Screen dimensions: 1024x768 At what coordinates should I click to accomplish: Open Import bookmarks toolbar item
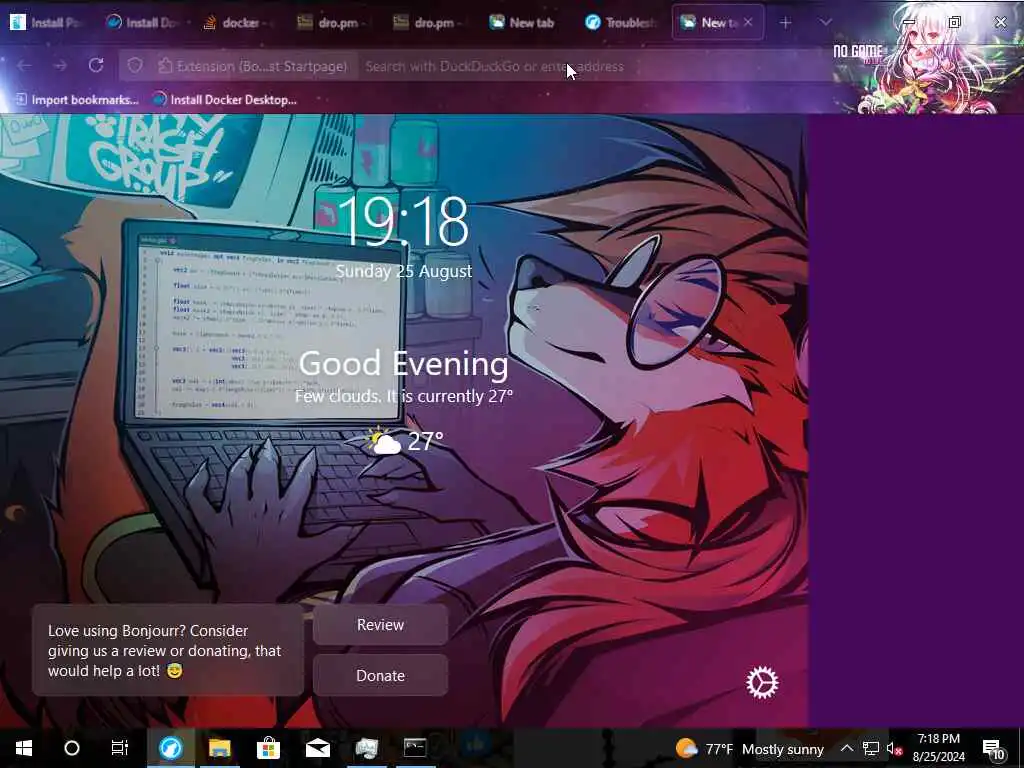(77, 100)
